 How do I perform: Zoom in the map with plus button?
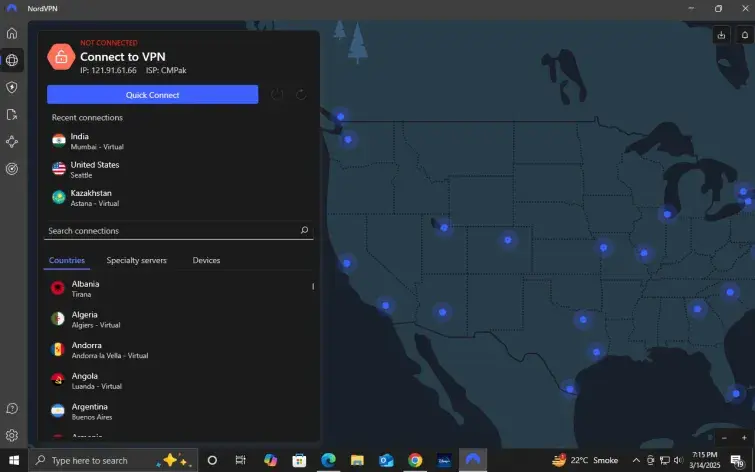(x=744, y=438)
